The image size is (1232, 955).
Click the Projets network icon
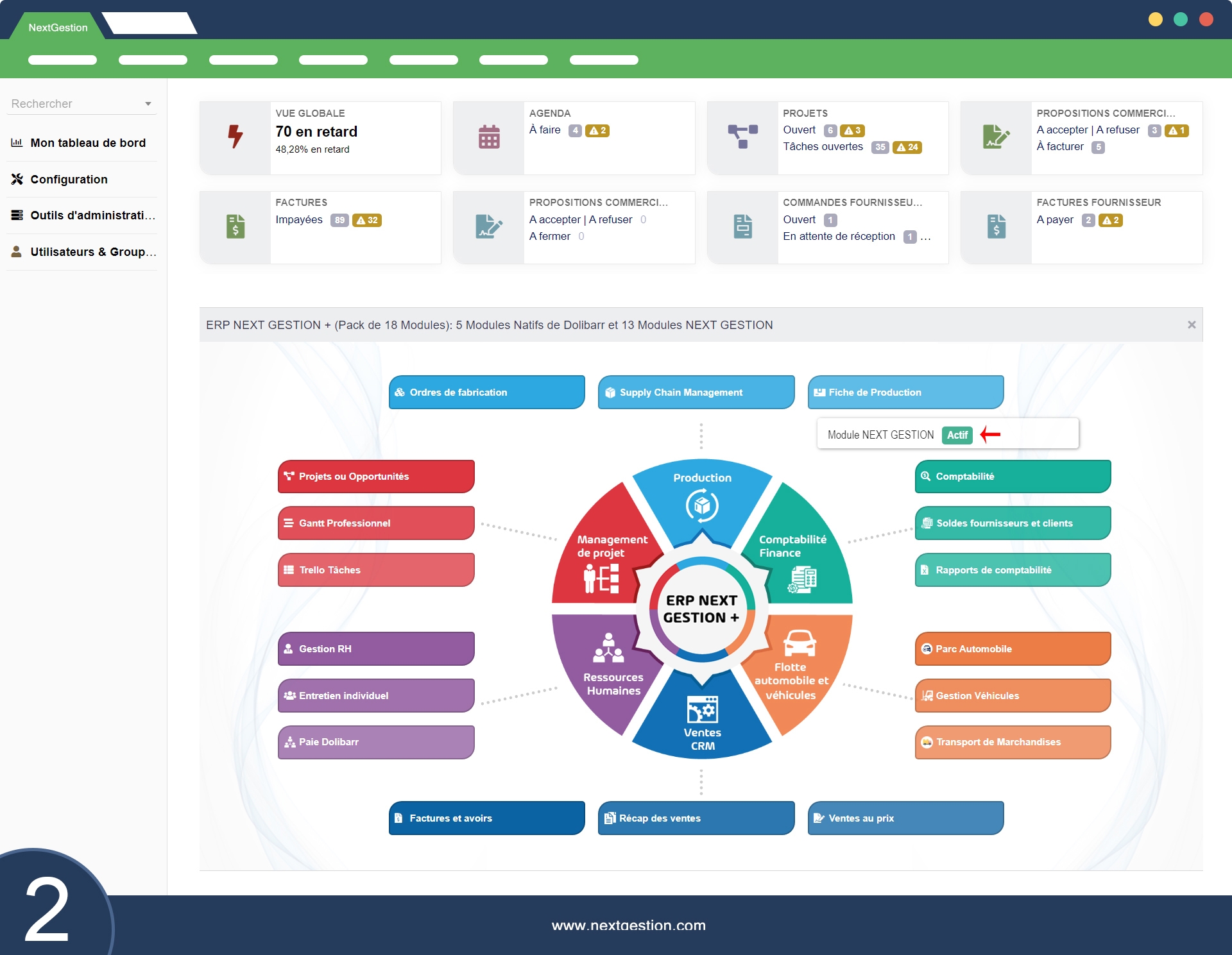(742, 137)
